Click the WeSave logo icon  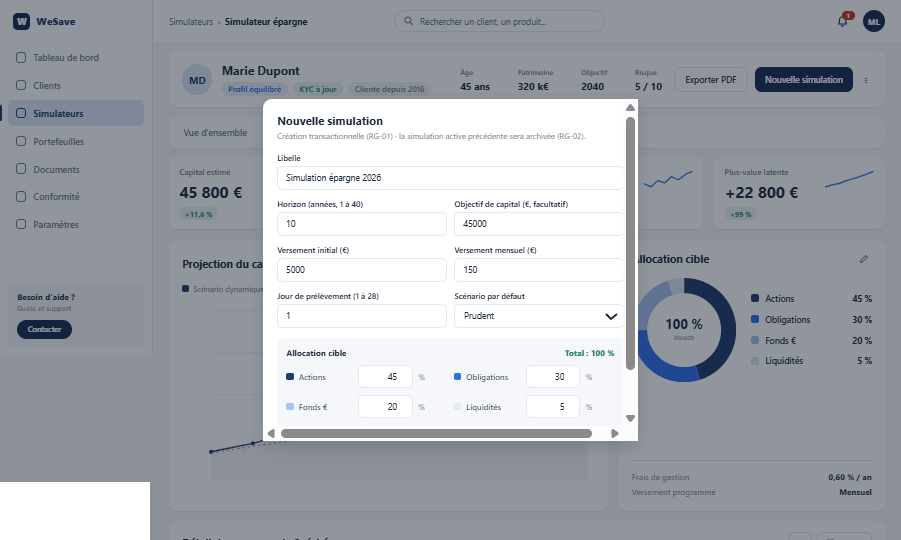tap(21, 21)
